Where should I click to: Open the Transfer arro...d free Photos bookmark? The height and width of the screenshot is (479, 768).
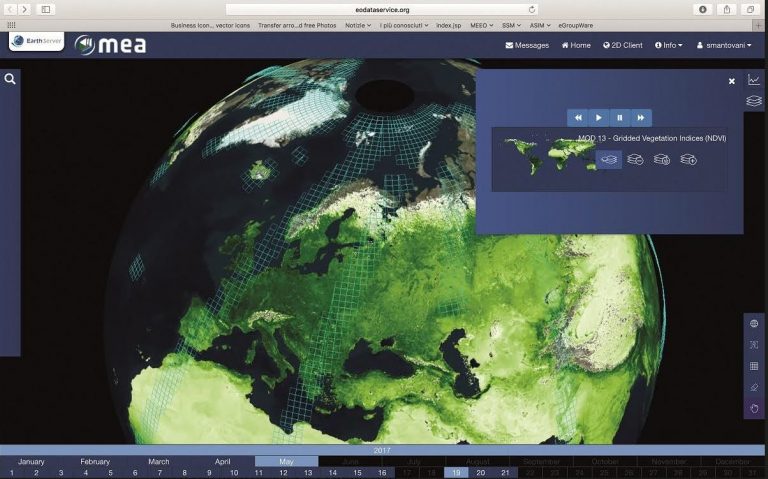297,25
